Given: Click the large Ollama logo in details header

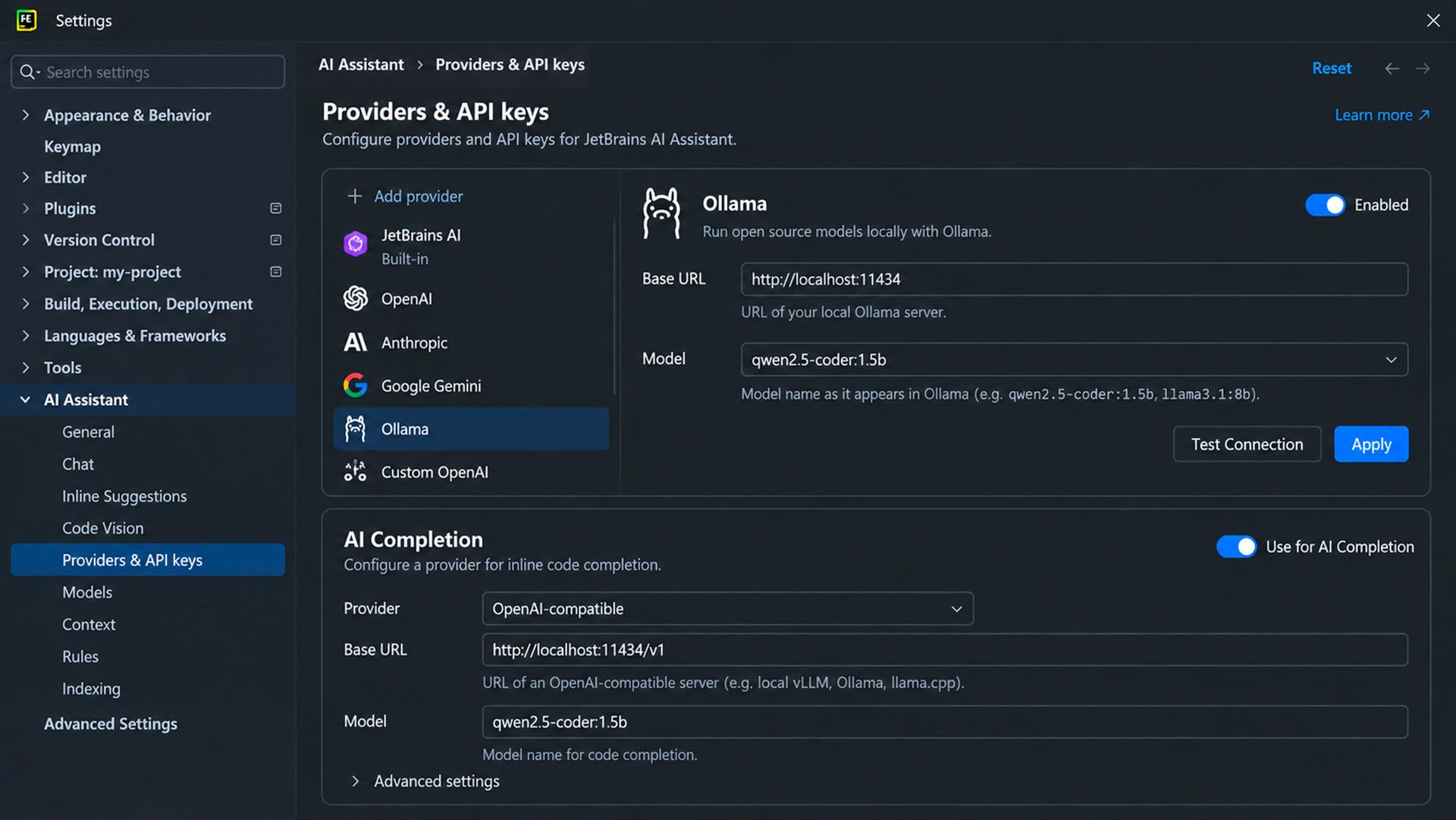Looking at the screenshot, I should [661, 214].
